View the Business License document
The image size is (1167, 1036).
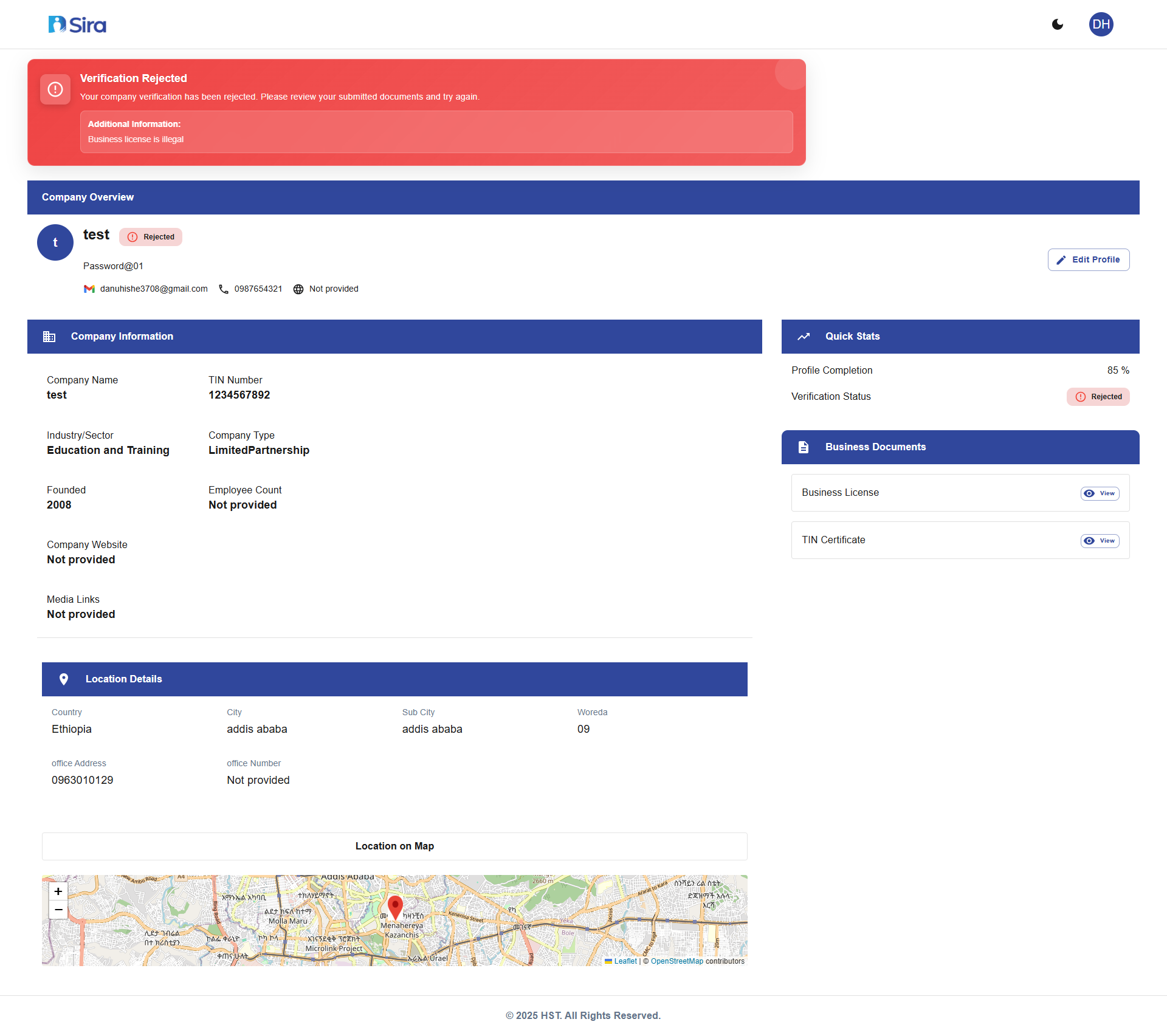[1099, 493]
